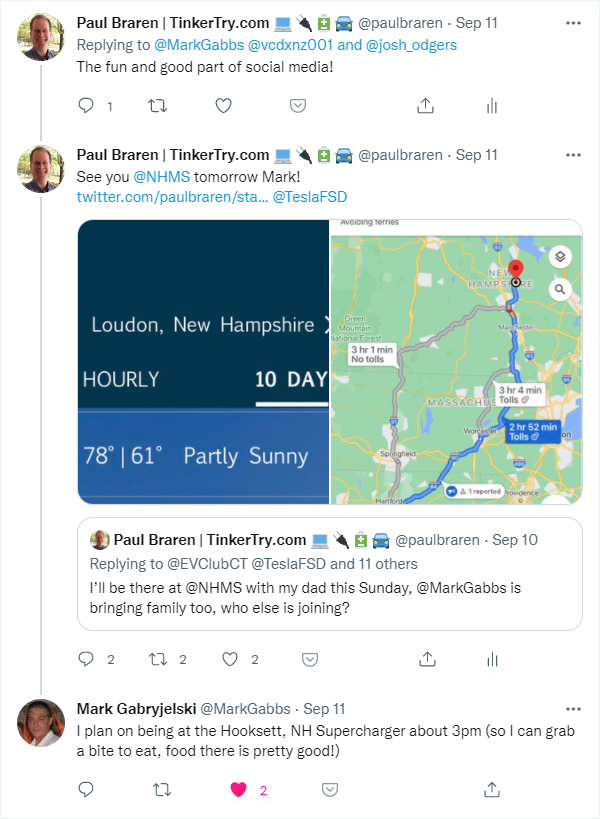Unlike Mark Gabryjelski's Hooksett Supercharger tweet
The height and width of the screenshot is (819, 600).
[239, 789]
